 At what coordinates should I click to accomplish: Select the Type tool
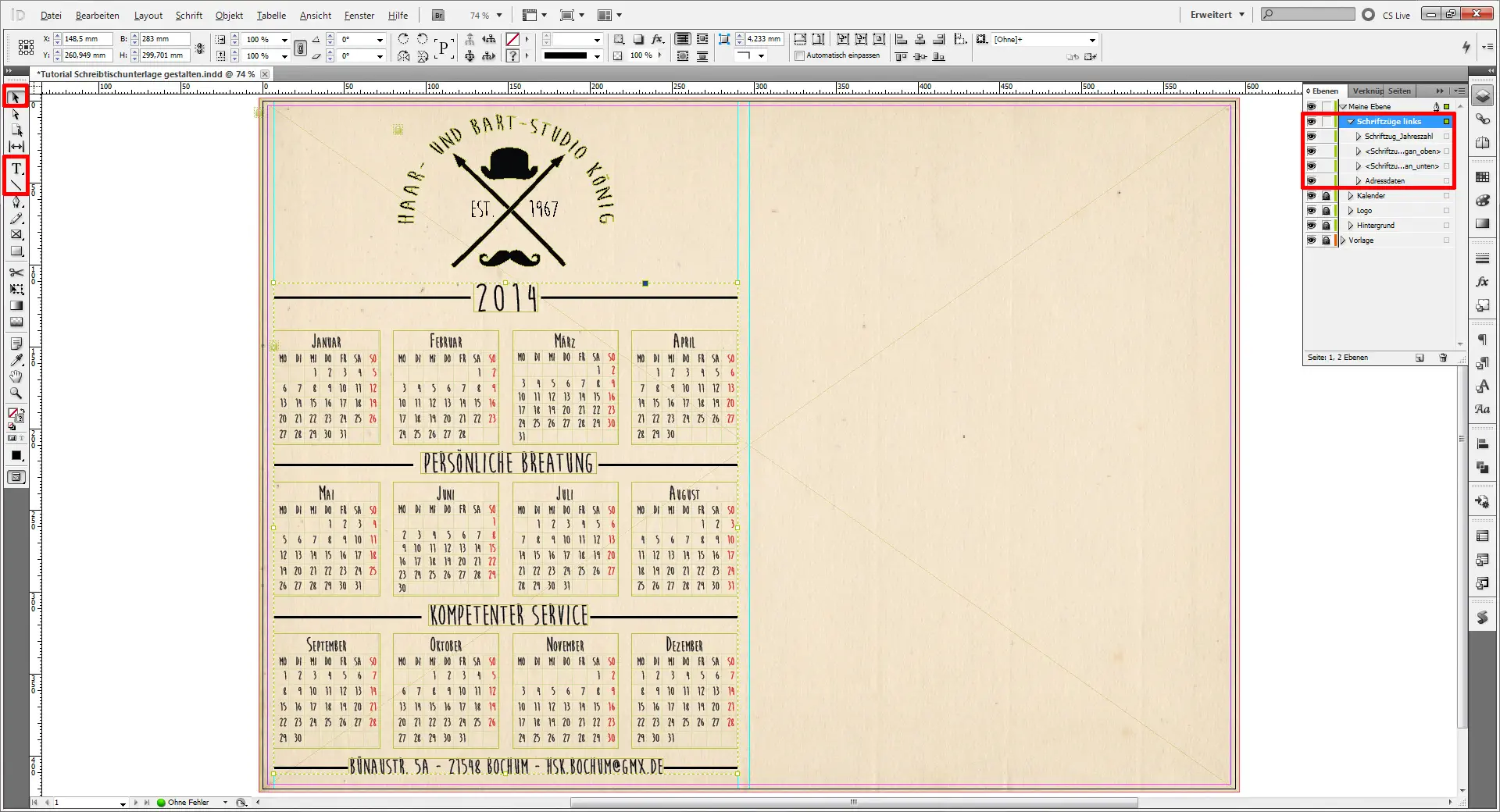tap(16, 169)
